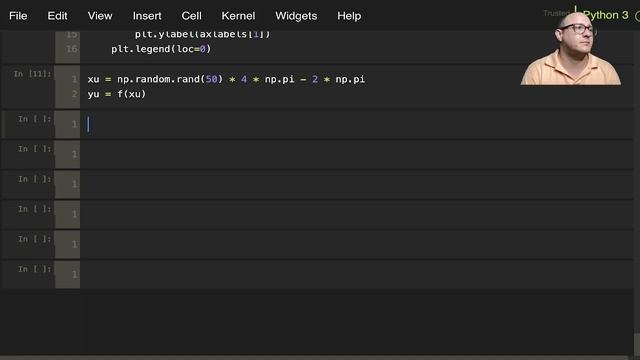The width and height of the screenshot is (640, 360).
Task: Click the yu = f(xu) code line
Action: (x=117, y=94)
